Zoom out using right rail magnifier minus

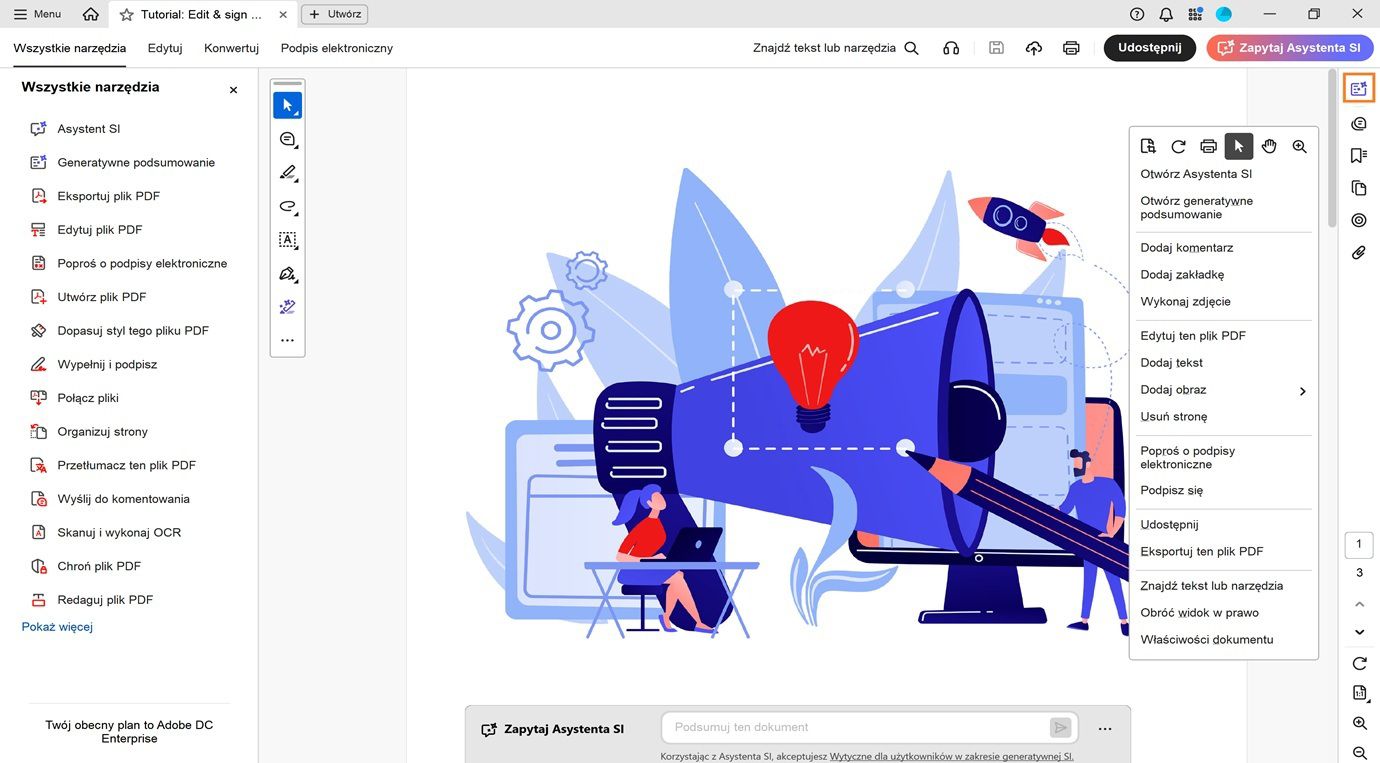tap(1359, 752)
